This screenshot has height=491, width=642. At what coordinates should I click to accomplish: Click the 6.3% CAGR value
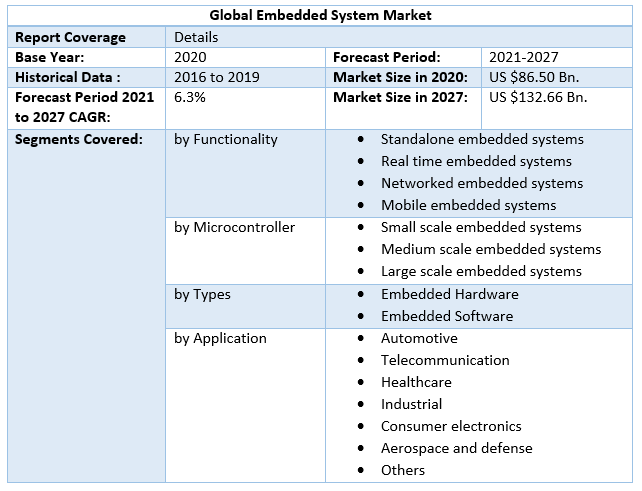pos(190,97)
